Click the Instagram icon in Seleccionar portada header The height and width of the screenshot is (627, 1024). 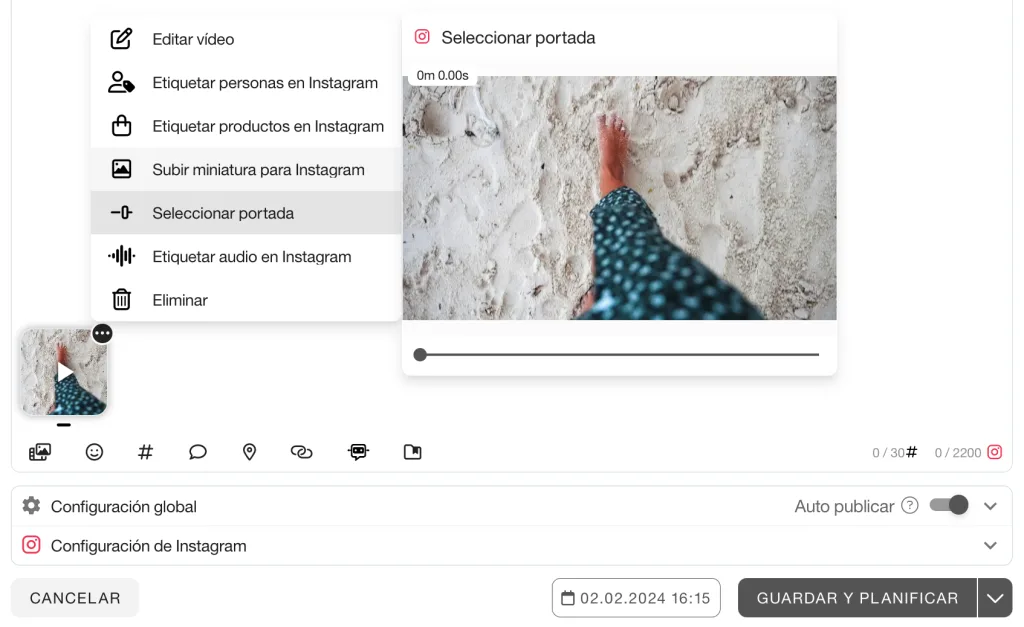423,37
